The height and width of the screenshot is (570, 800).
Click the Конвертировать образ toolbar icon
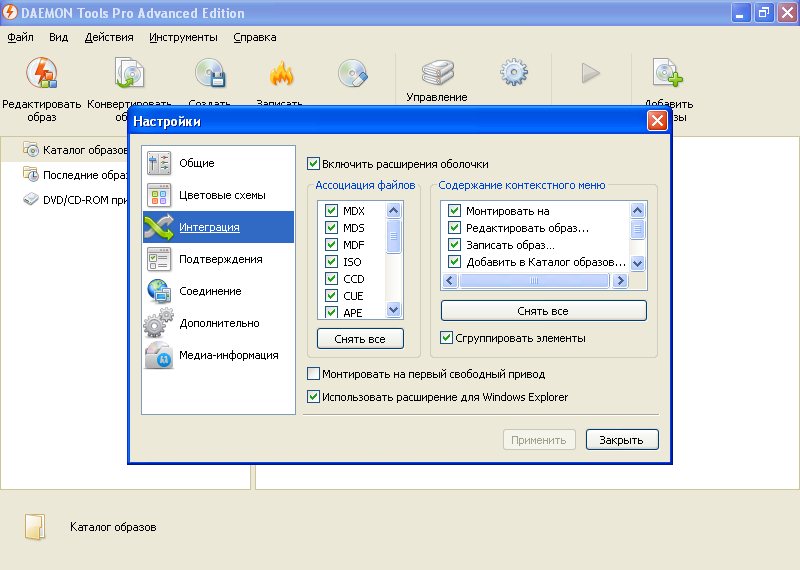pyautogui.click(x=129, y=74)
